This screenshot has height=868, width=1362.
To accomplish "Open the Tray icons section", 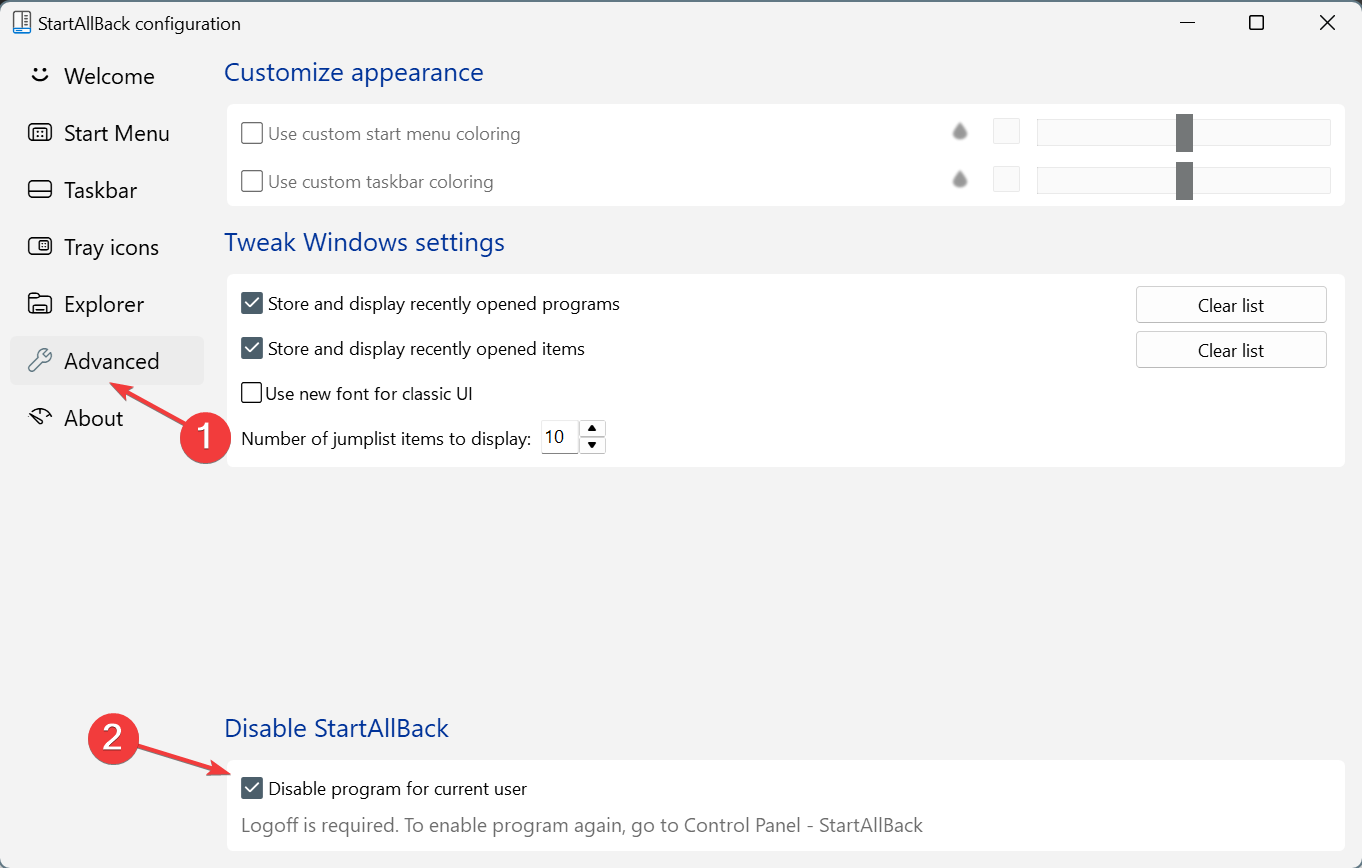I will pyautogui.click(x=107, y=247).
